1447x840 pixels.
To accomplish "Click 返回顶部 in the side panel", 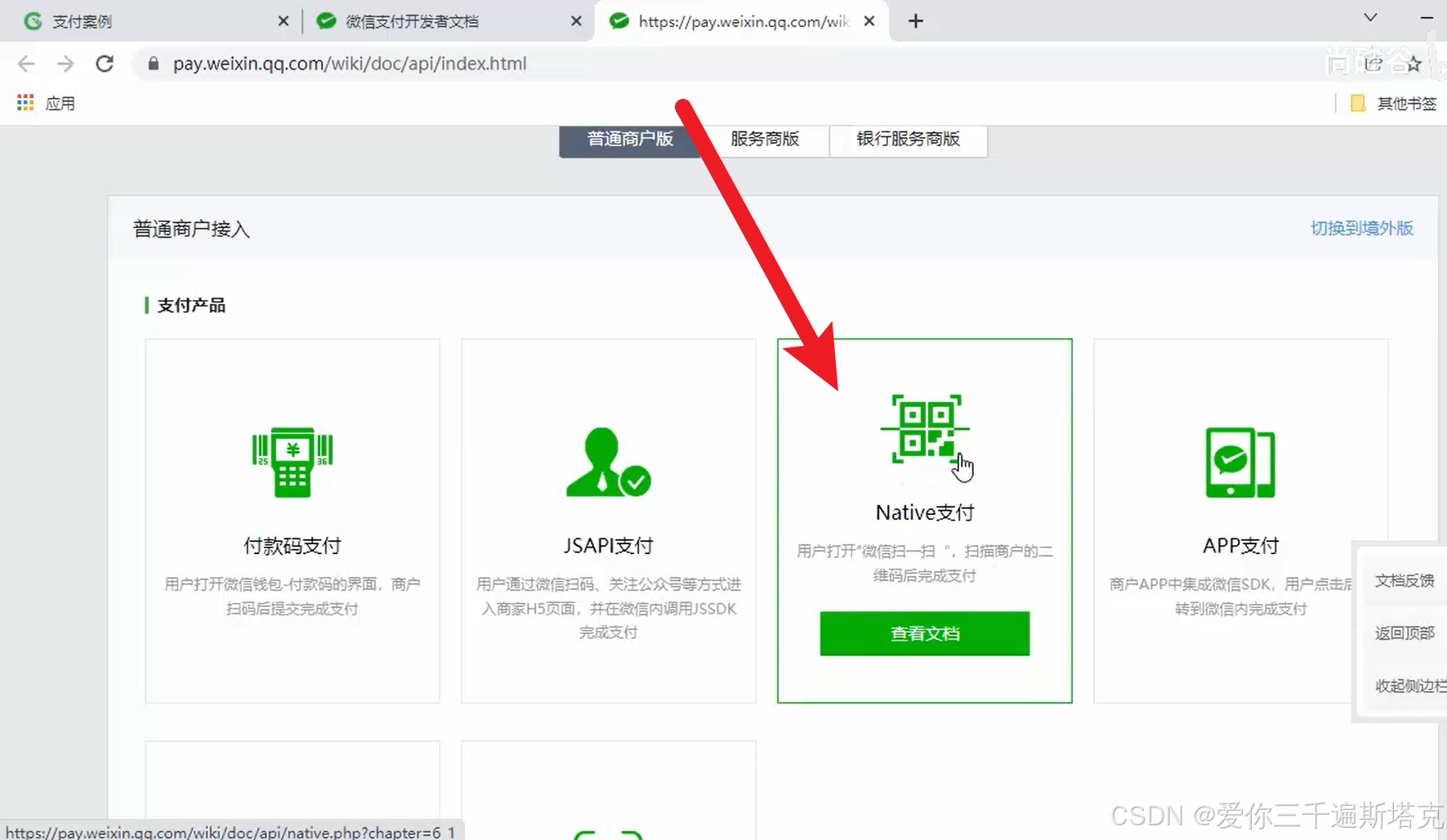I will pyautogui.click(x=1404, y=632).
